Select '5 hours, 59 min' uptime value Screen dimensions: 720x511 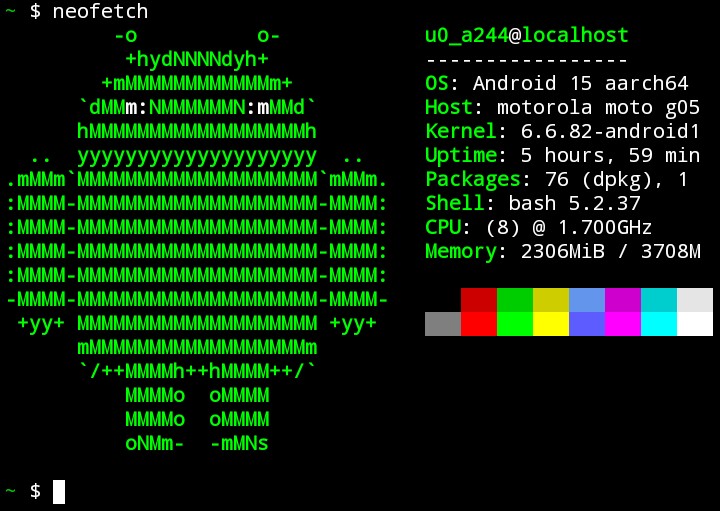click(610, 156)
